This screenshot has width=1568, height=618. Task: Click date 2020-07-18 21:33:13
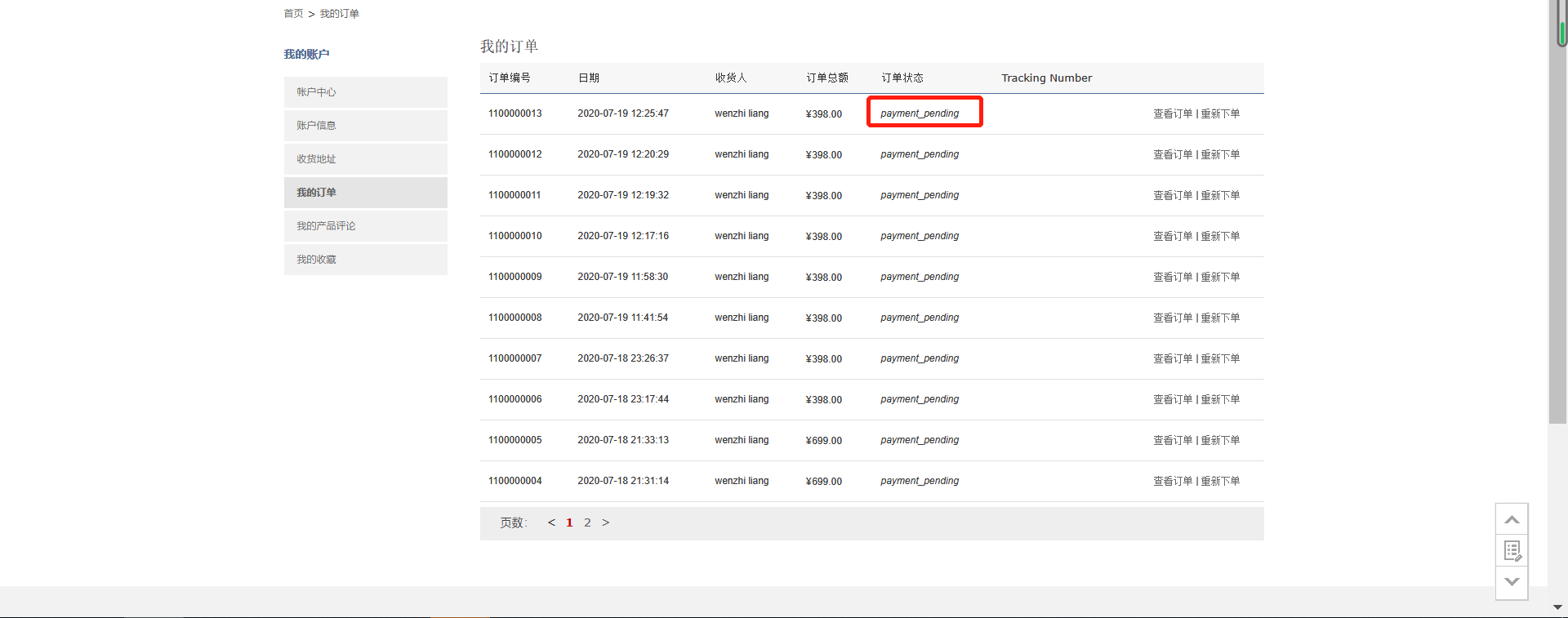[x=623, y=440]
